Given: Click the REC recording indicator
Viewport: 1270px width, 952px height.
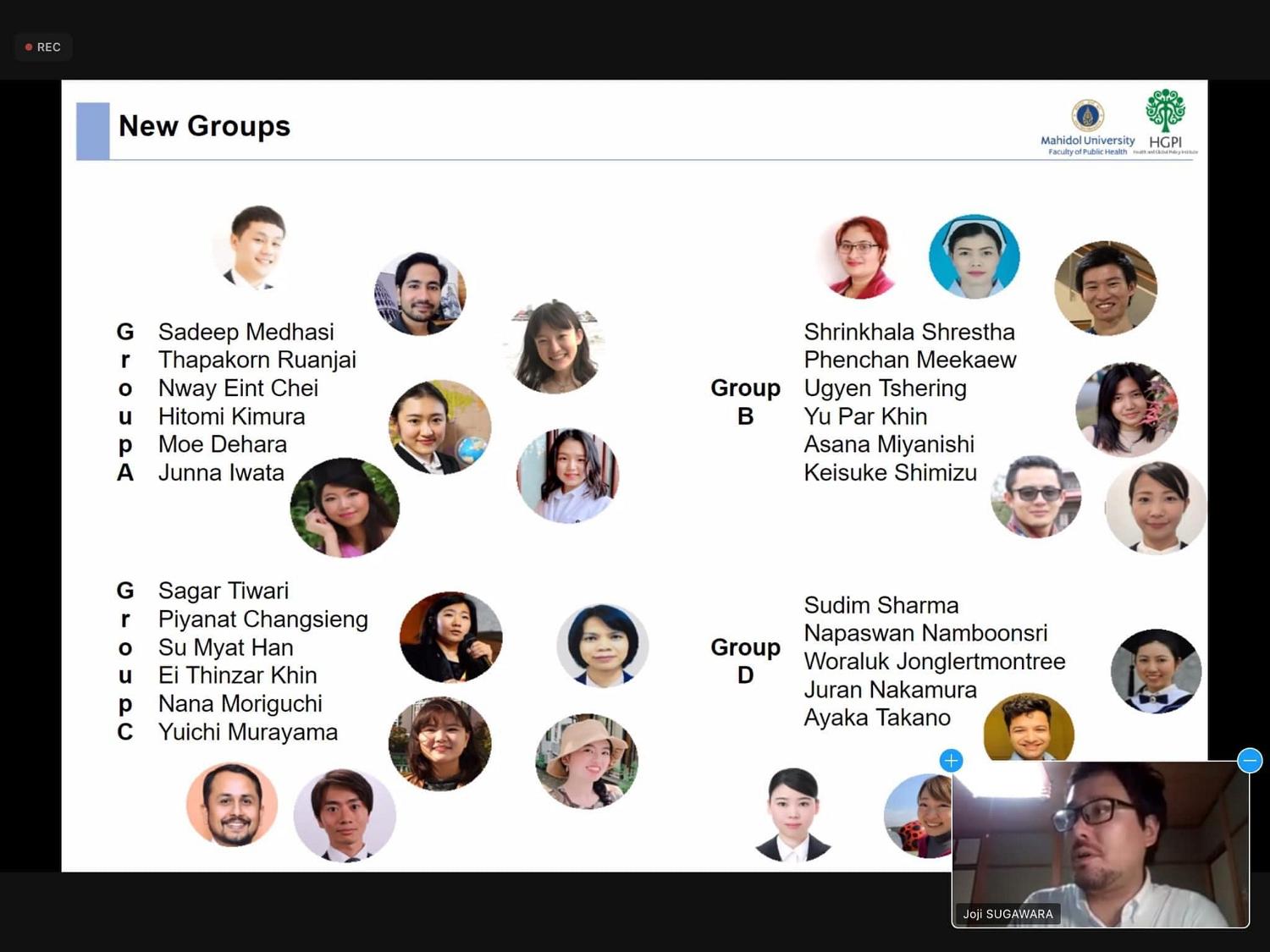Looking at the screenshot, I should coord(43,47).
